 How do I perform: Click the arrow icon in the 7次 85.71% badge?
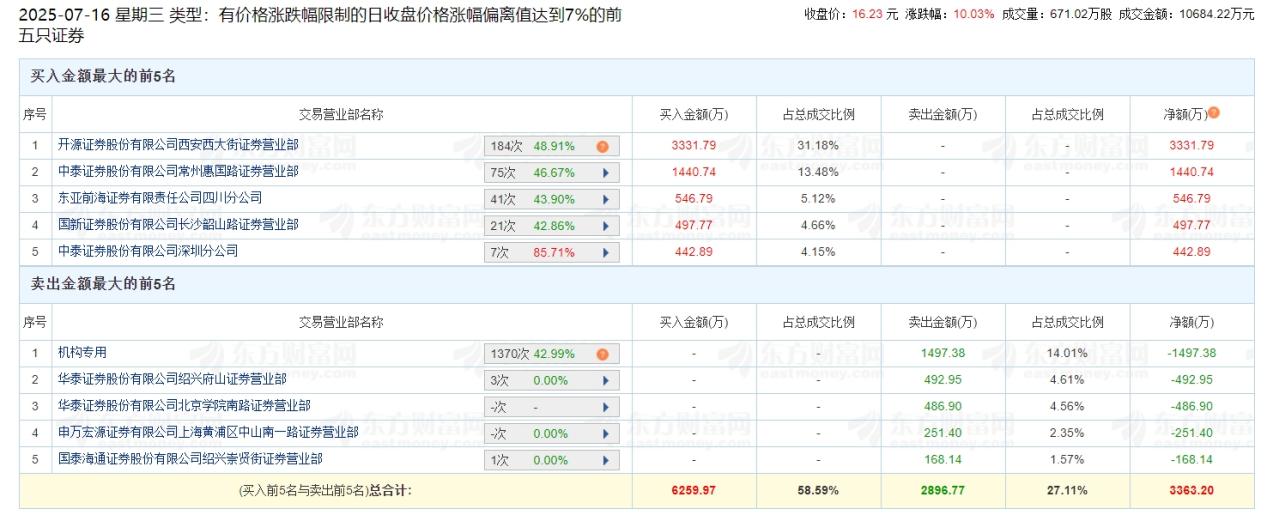click(x=605, y=252)
